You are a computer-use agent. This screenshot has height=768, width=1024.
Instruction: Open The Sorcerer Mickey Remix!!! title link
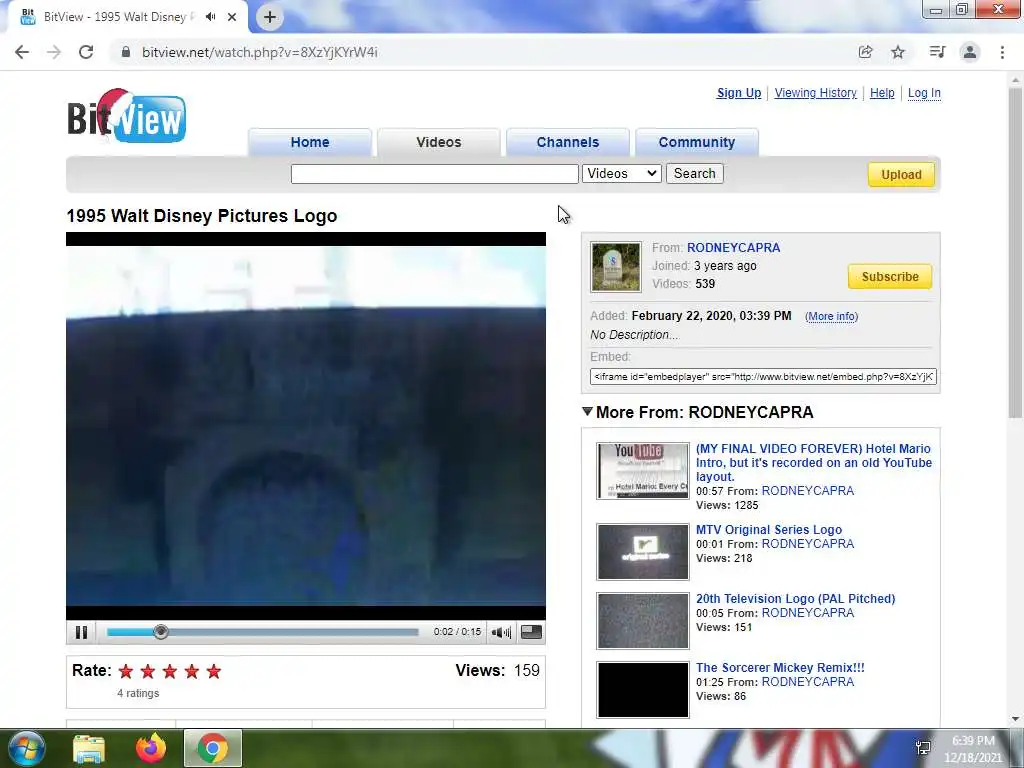click(780, 667)
